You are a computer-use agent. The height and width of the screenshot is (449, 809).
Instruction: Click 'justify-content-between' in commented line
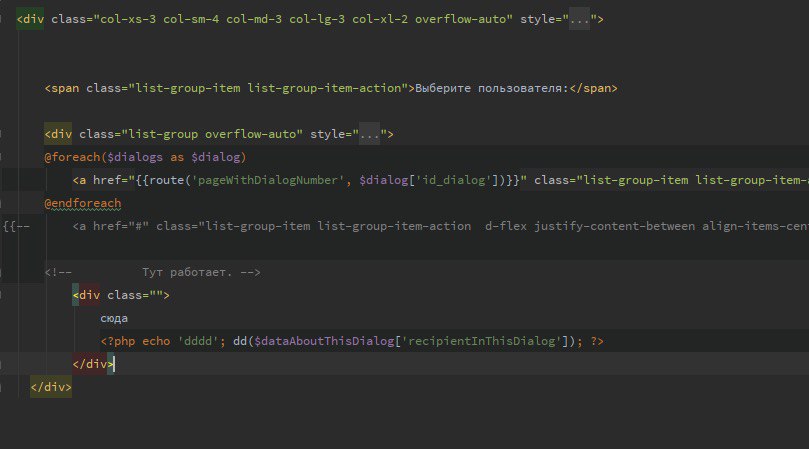[x=614, y=226]
